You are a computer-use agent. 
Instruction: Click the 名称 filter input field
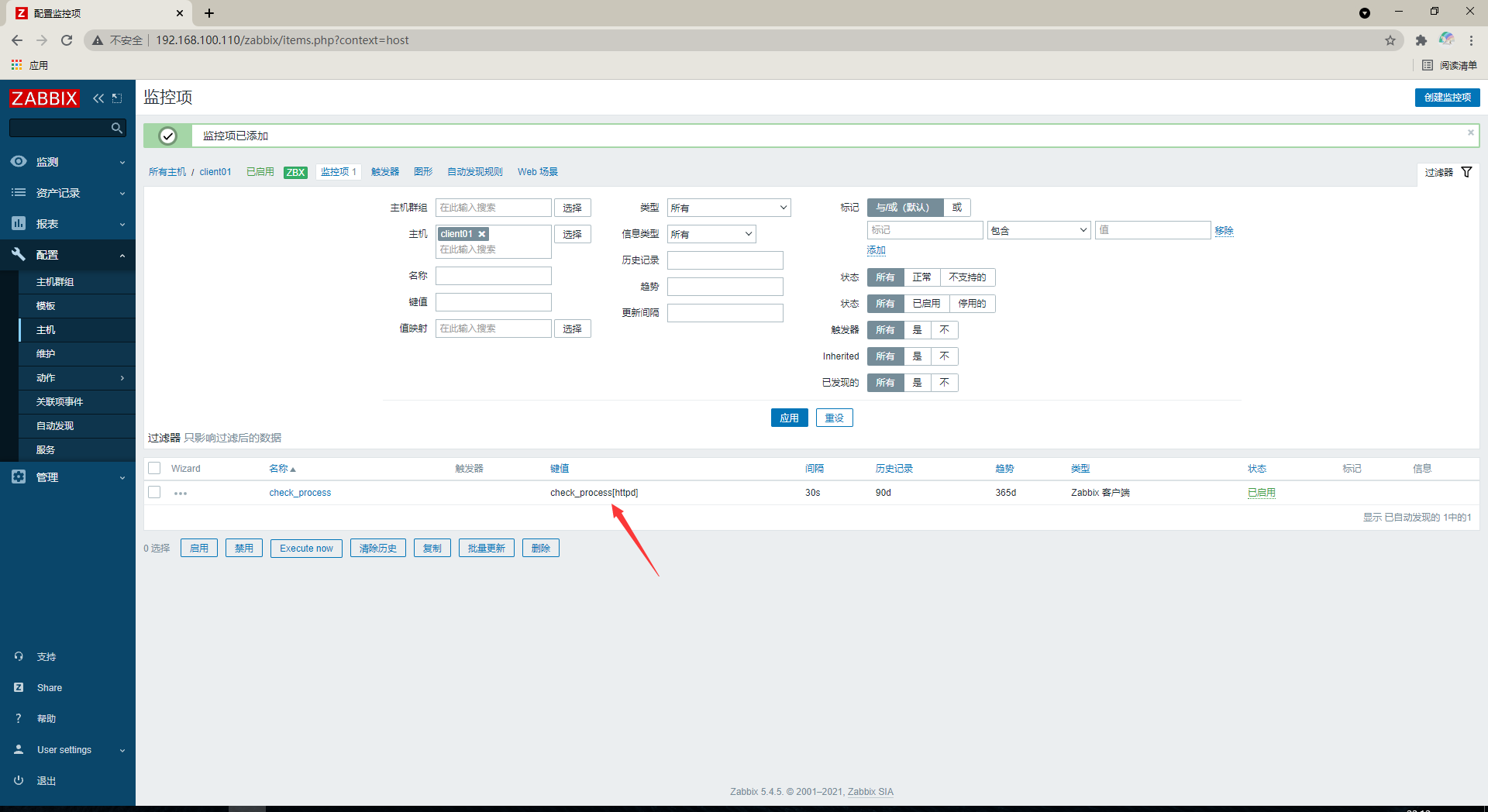tap(493, 276)
